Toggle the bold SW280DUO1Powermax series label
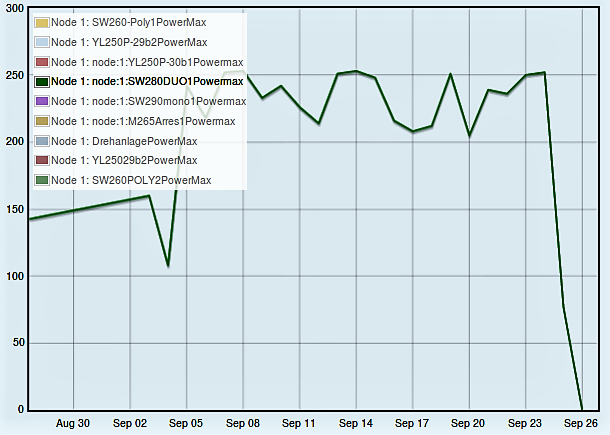The height and width of the screenshot is (435, 610). 146,82
